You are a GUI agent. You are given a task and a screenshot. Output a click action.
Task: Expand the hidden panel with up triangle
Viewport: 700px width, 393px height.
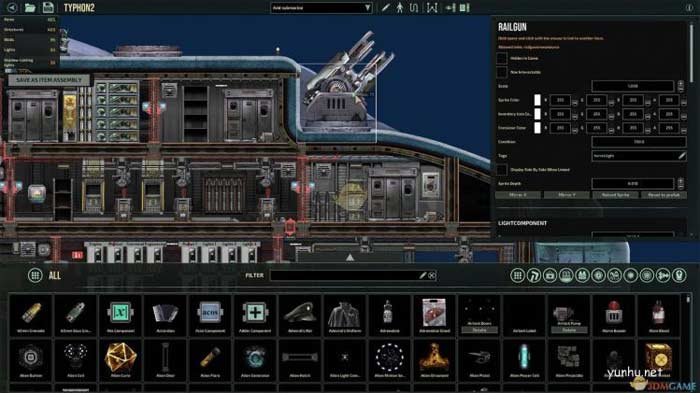pos(350,258)
